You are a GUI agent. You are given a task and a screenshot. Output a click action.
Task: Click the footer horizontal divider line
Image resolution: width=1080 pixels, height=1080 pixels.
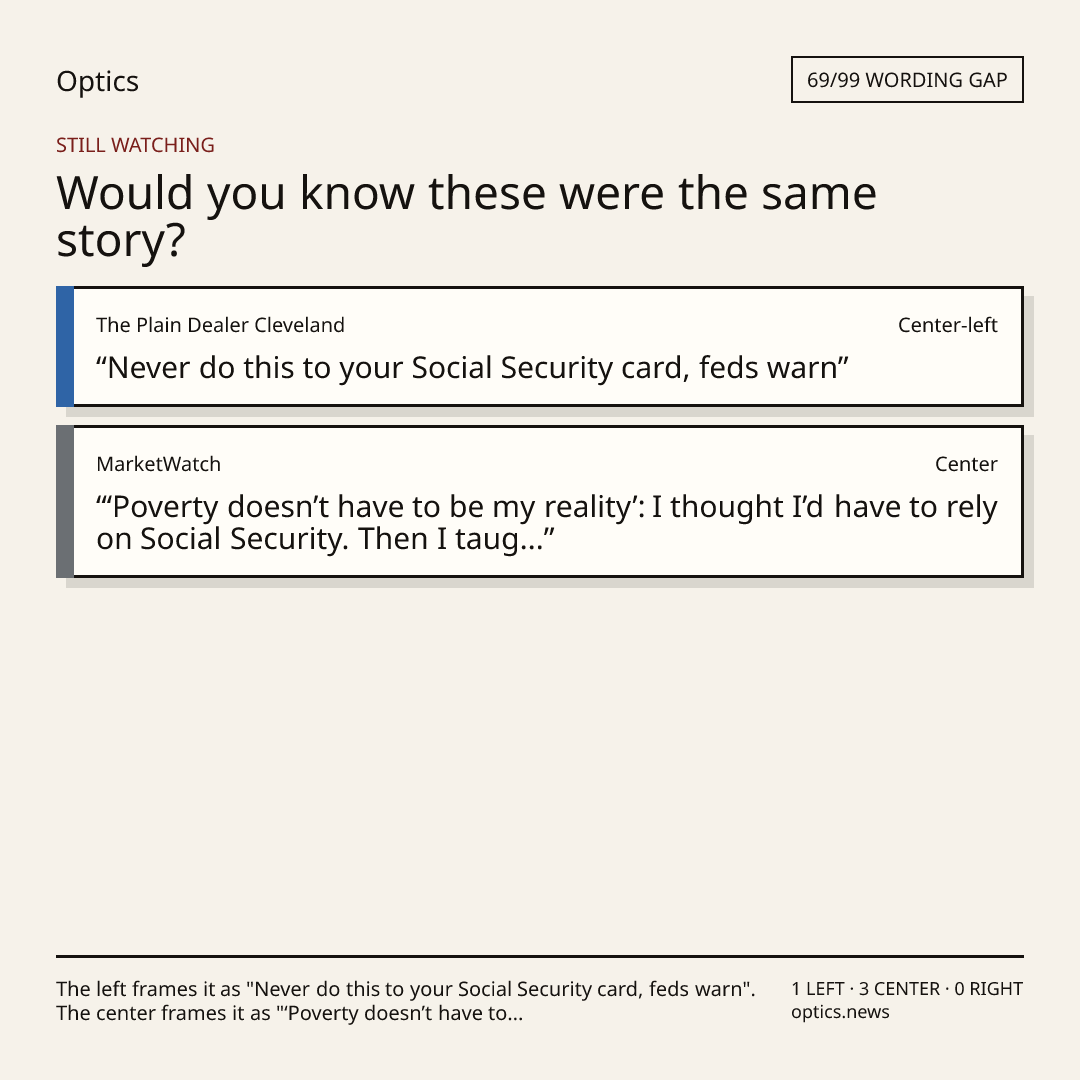tap(540, 956)
